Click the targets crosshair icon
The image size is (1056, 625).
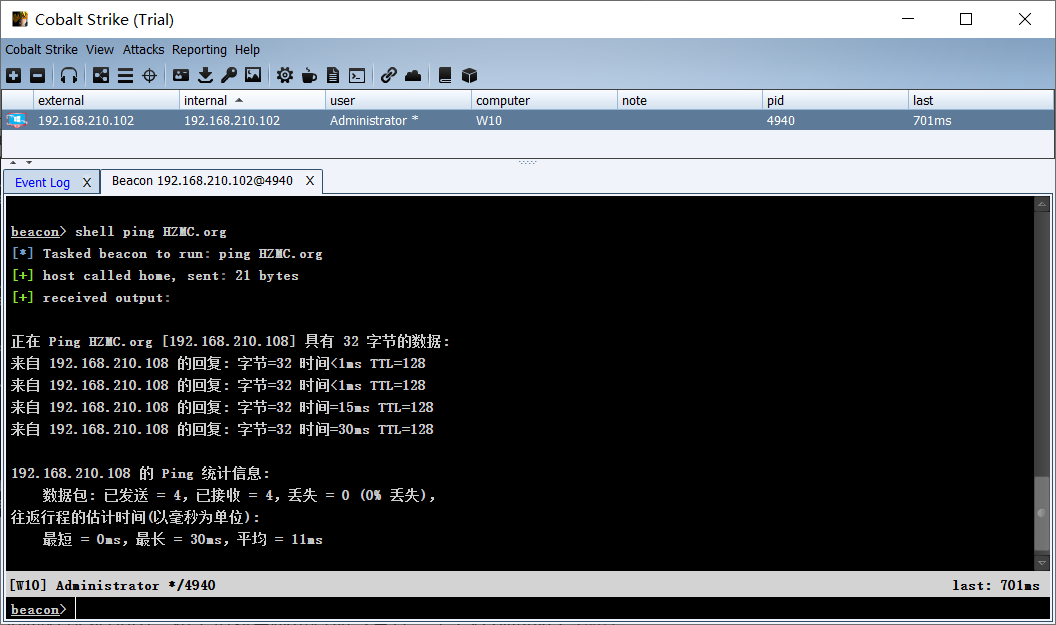pos(149,75)
